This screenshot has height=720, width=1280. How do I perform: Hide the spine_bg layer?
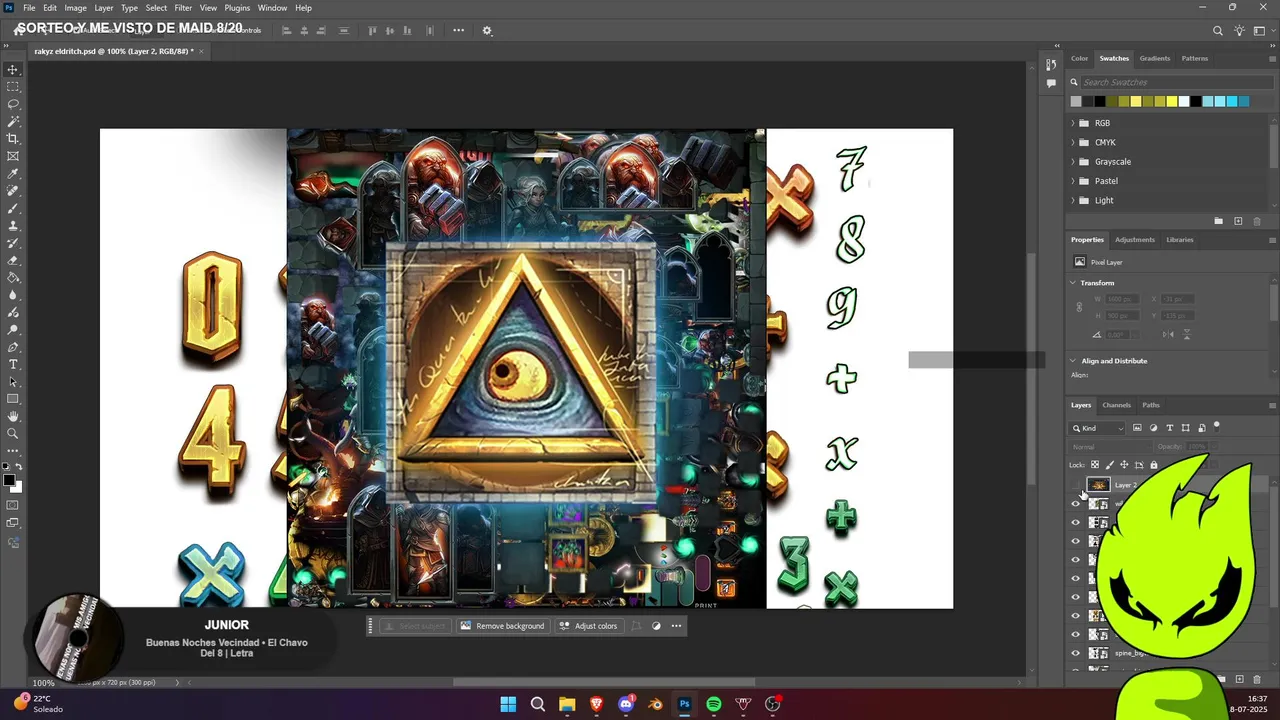coord(1076,653)
